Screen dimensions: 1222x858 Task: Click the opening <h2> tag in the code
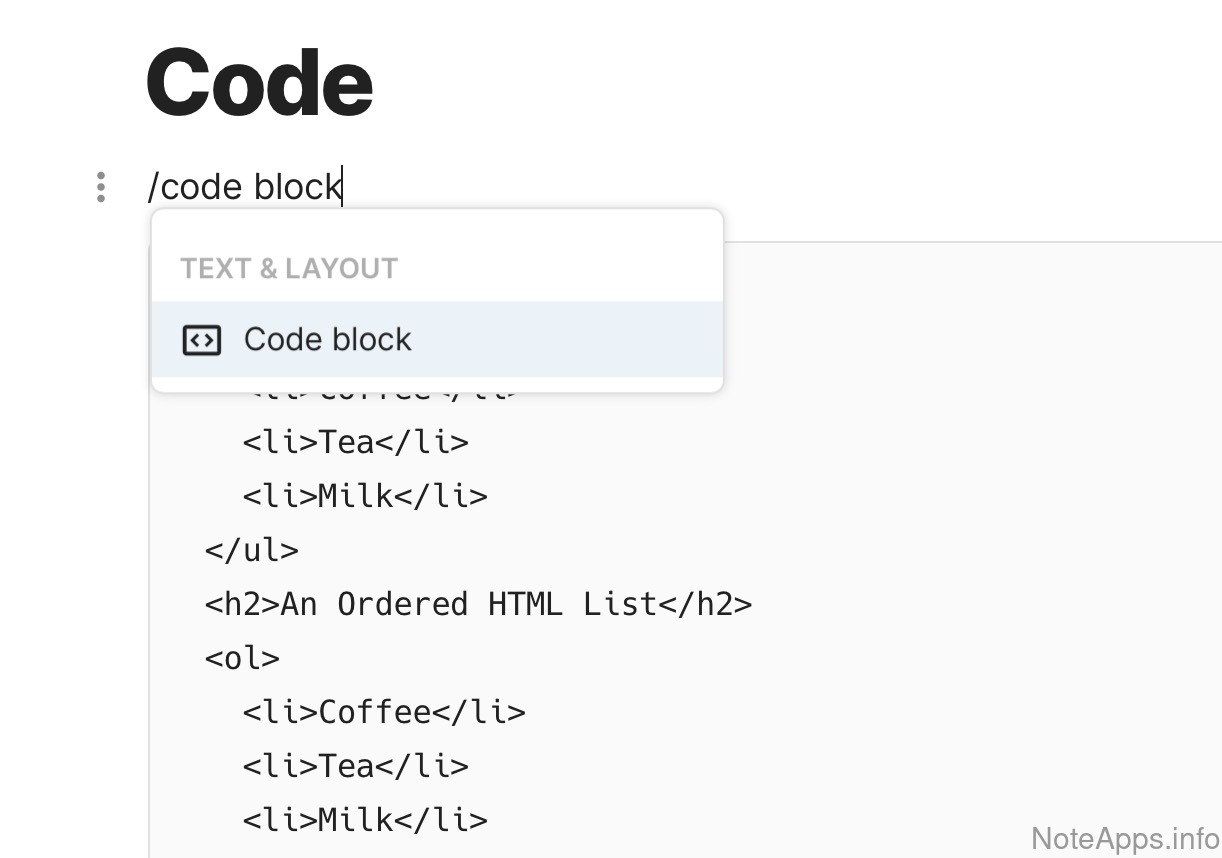pyautogui.click(x=242, y=604)
